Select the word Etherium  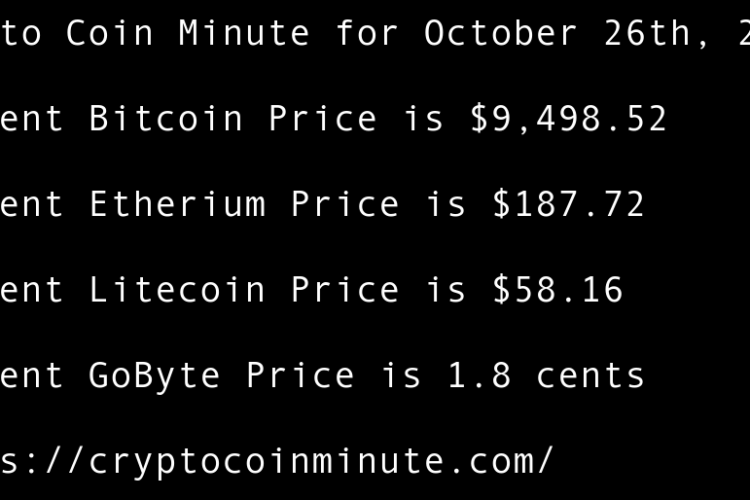[x=177, y=205]
